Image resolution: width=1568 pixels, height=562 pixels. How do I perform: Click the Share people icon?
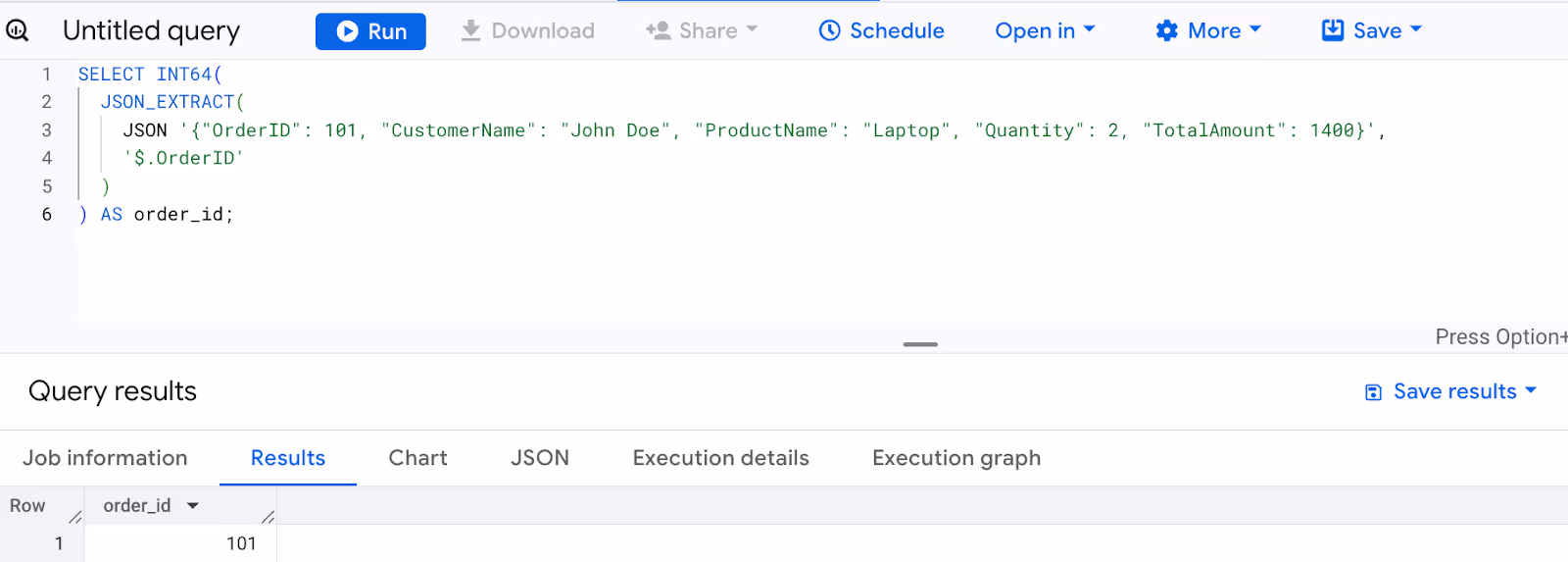658,30
